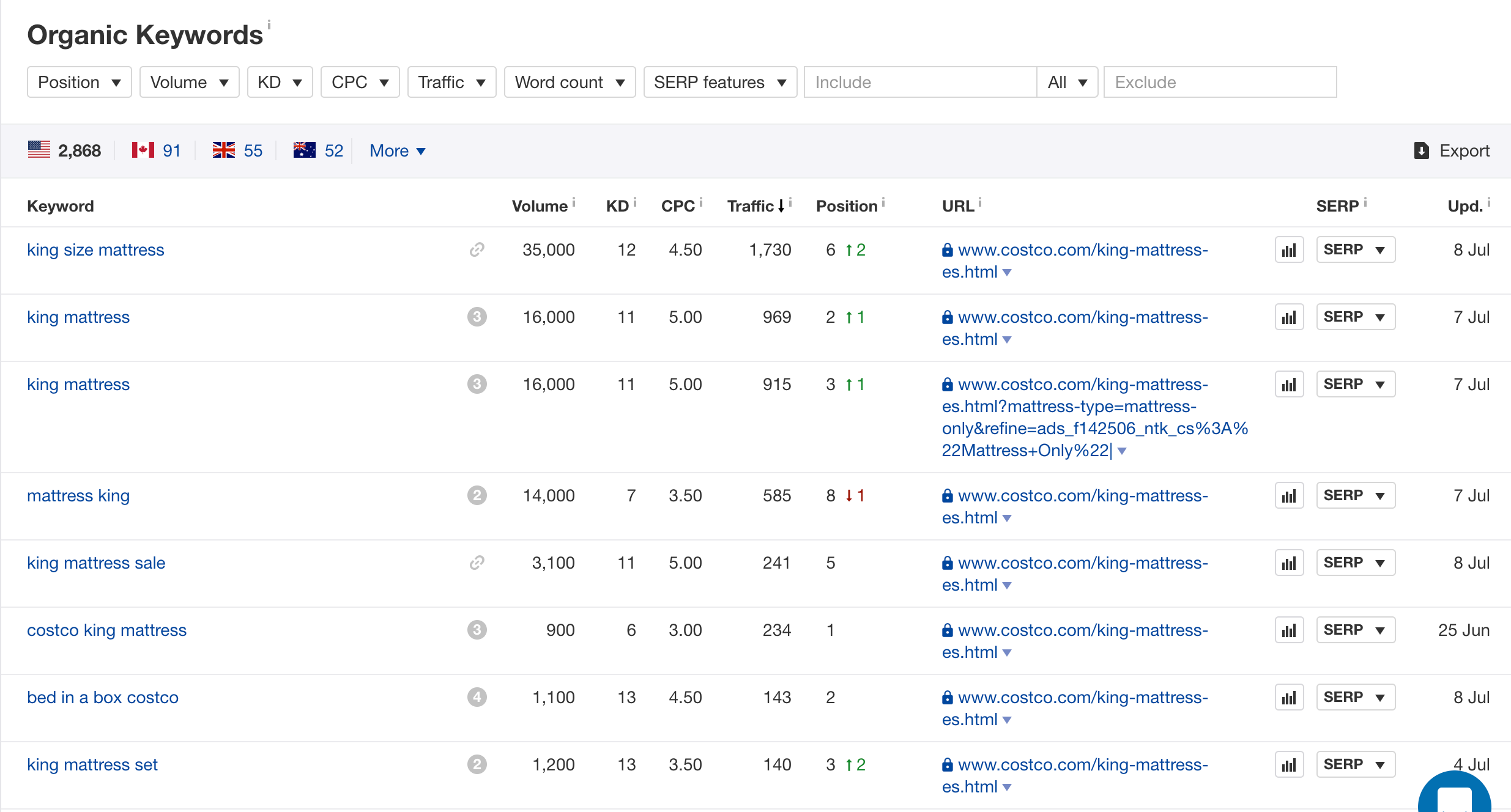Open SERP dropdown for king size mattress

click(1356, 249)
